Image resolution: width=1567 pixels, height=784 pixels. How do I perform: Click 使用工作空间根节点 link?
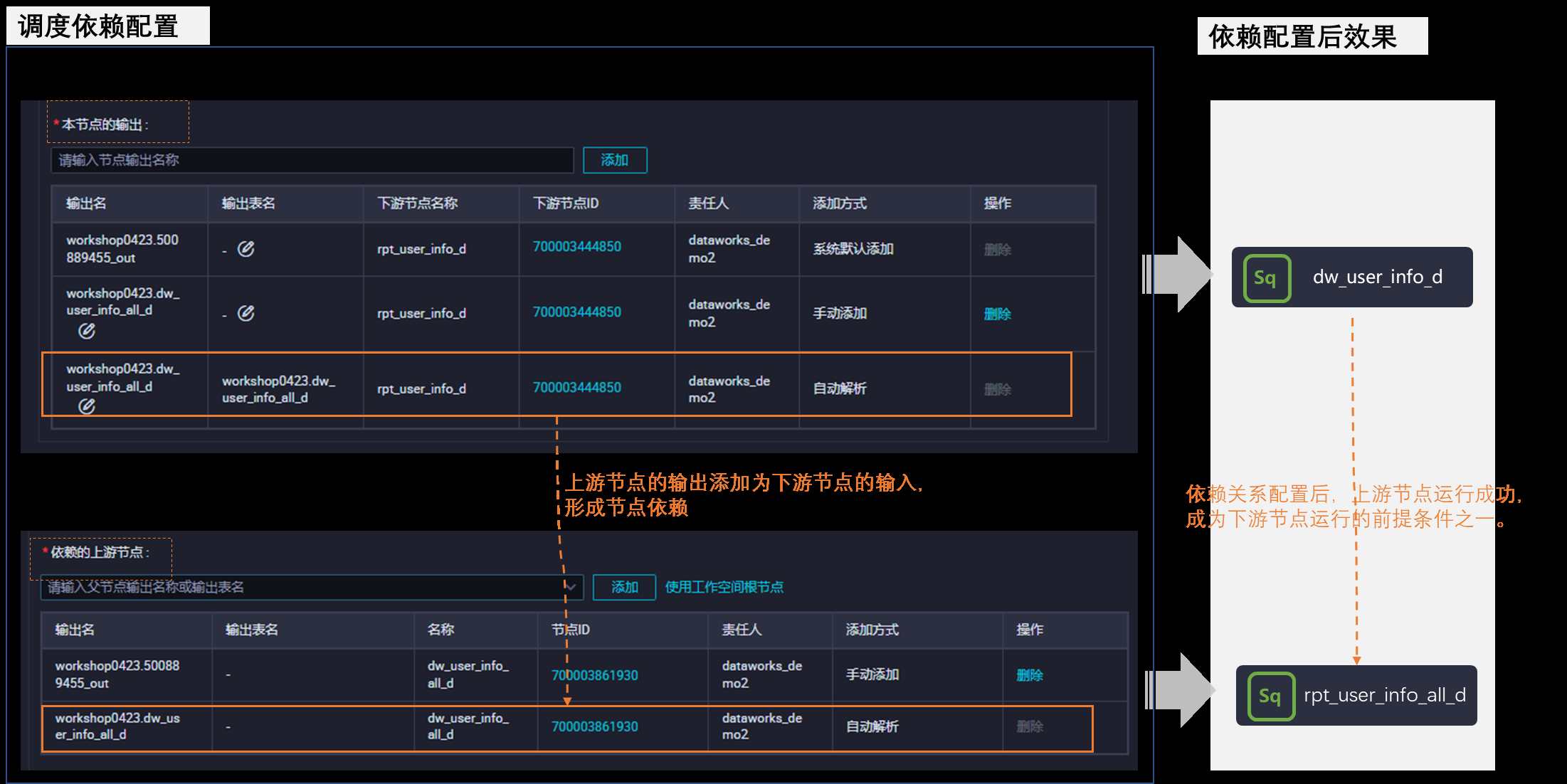click(x=724, y=588)
